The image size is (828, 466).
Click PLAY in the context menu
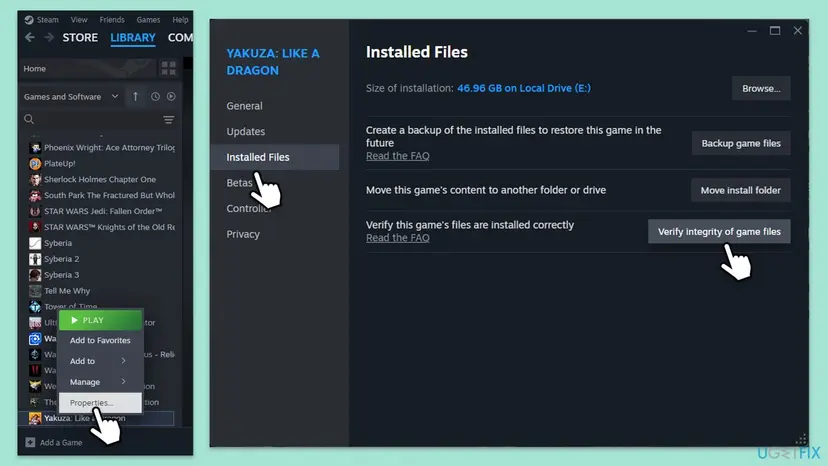tap(100, 320)
